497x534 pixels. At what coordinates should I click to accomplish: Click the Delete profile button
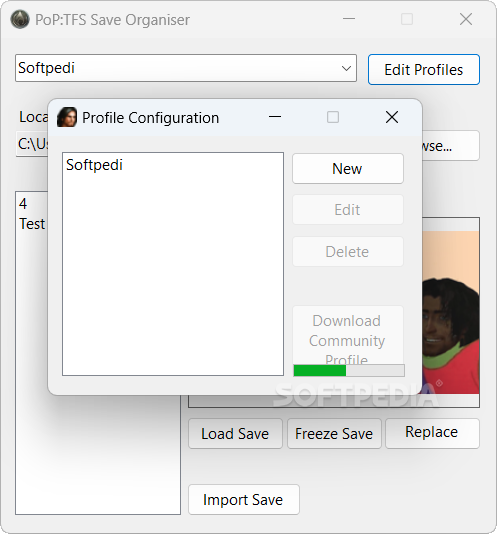(x=348, y=252)
